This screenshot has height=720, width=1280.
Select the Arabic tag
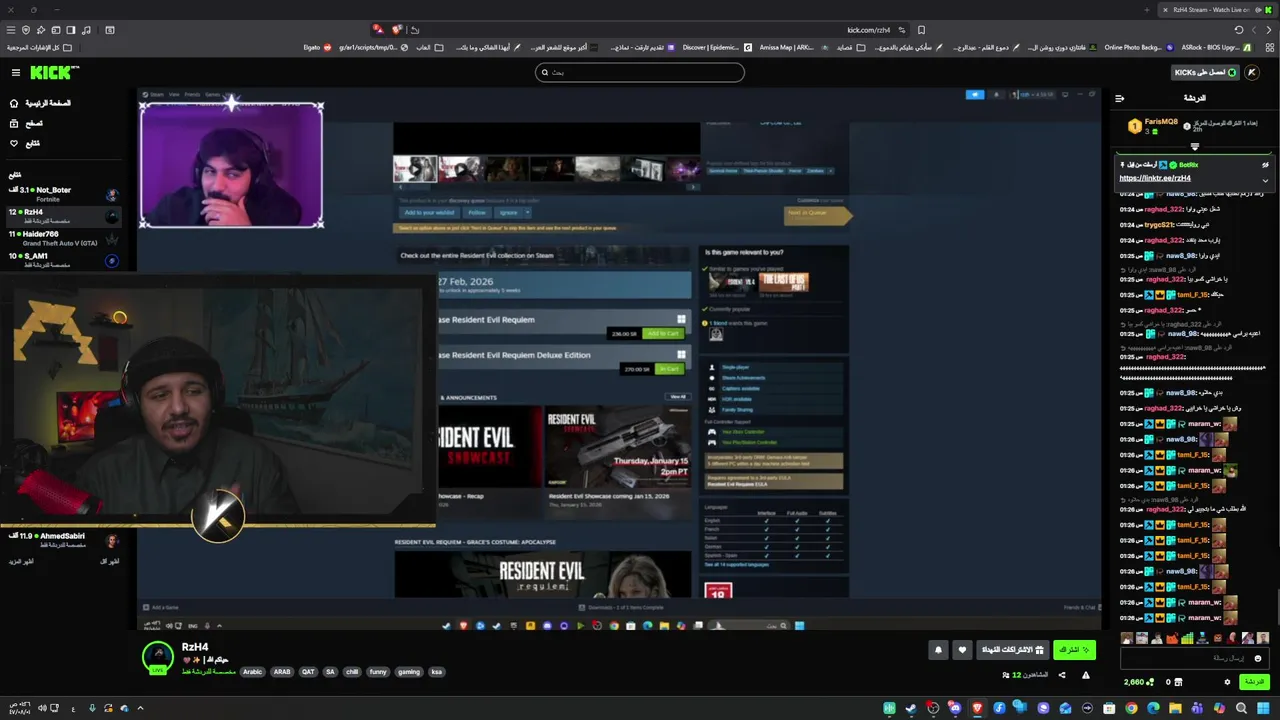(252, 672)
